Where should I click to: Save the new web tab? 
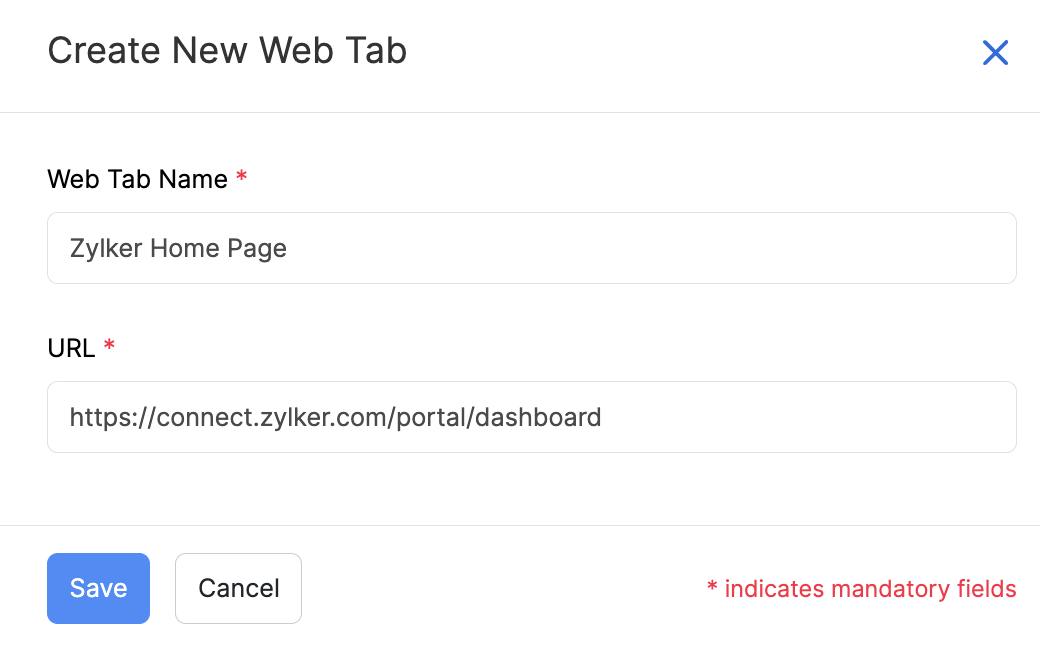(98, 588)
